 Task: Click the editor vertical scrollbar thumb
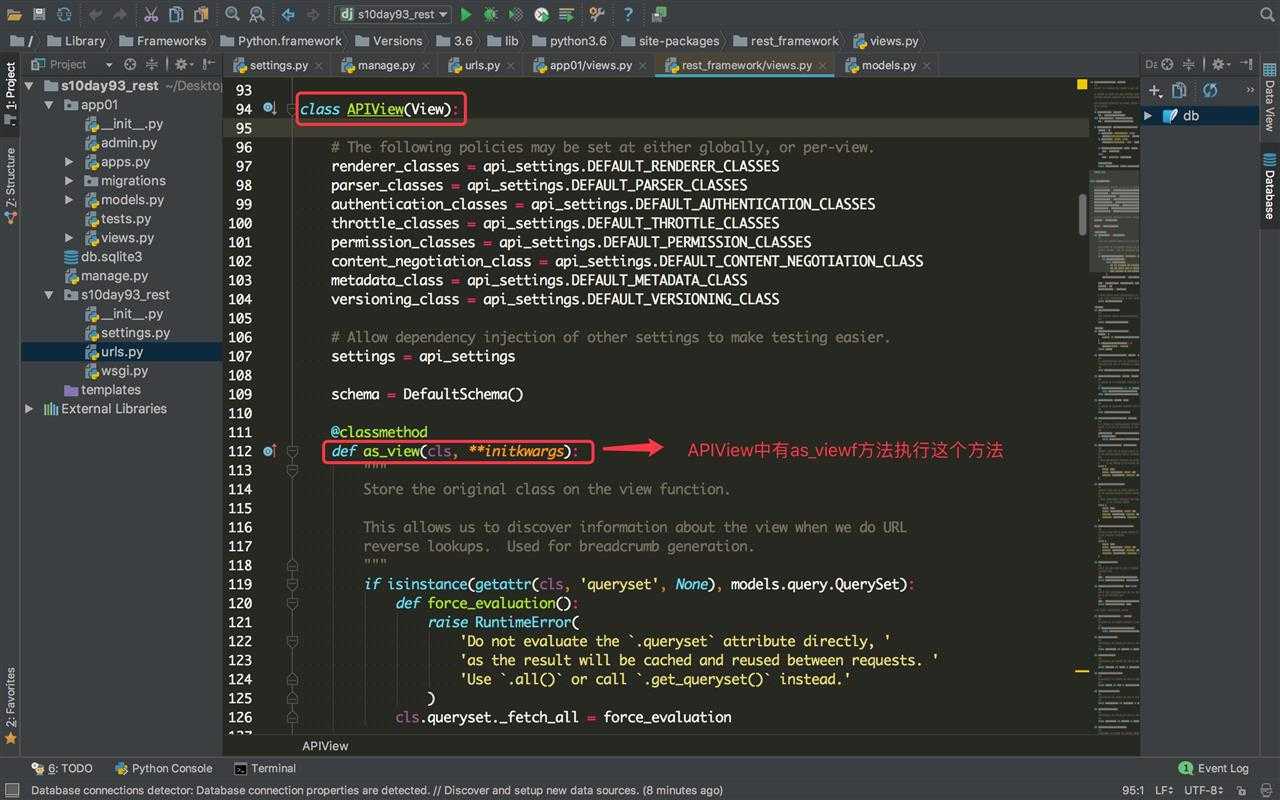1082,214
